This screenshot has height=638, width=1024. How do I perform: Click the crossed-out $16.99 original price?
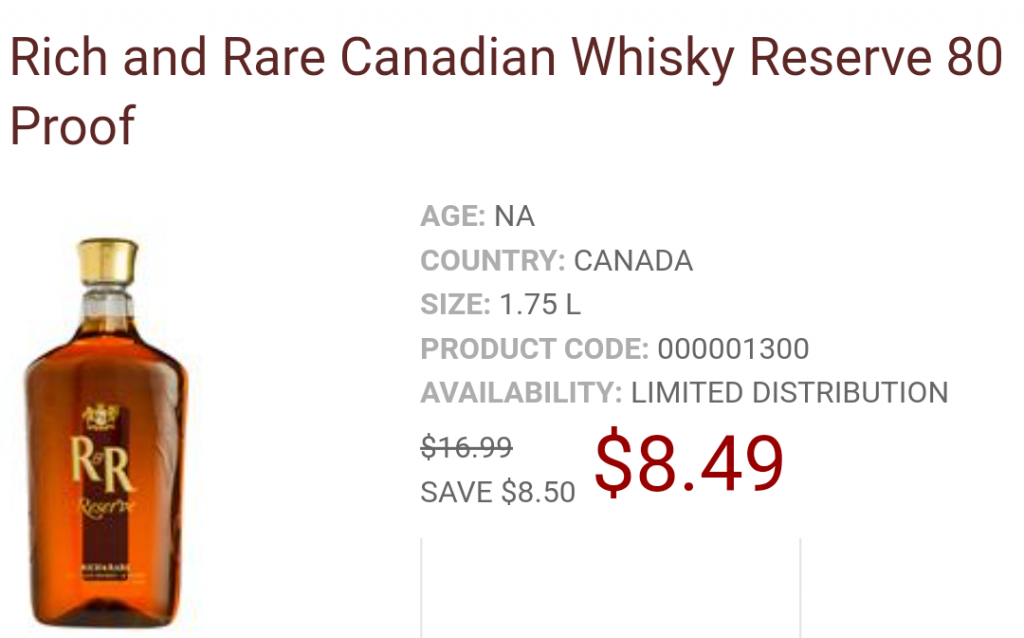467,448
